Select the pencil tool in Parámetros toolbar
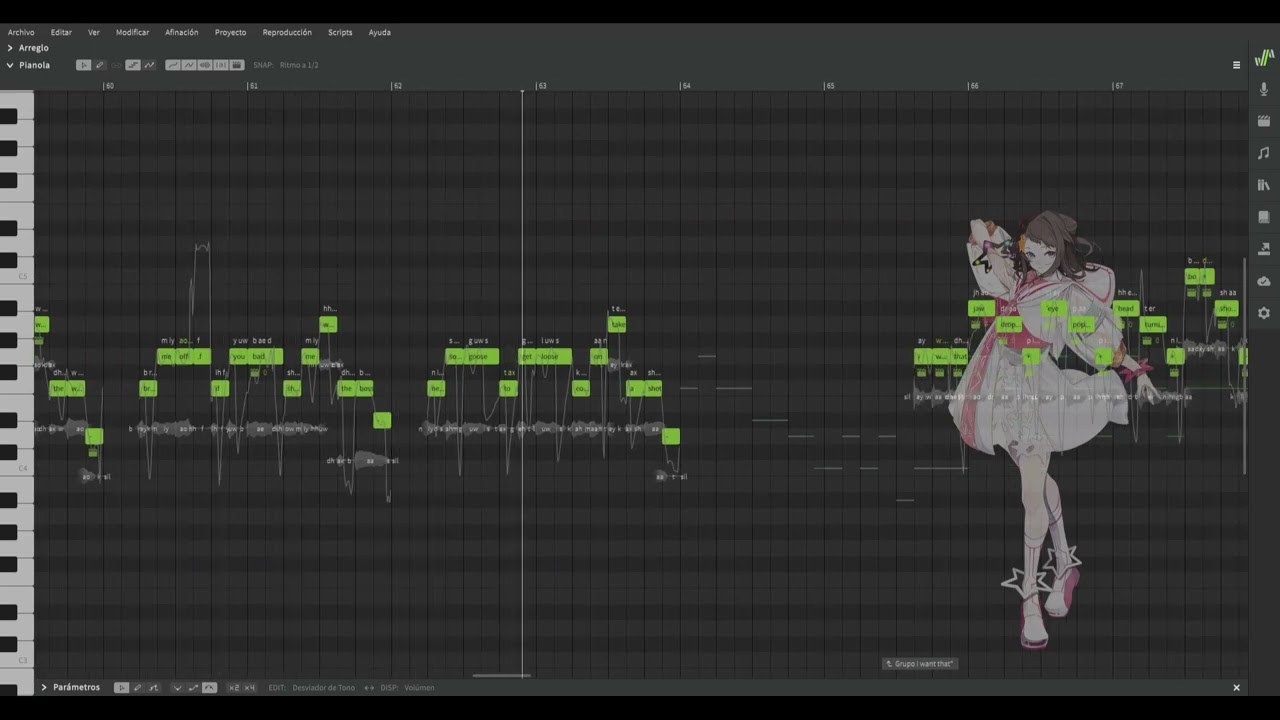Viewport: 1280px width, 720px height. (137, 688)
